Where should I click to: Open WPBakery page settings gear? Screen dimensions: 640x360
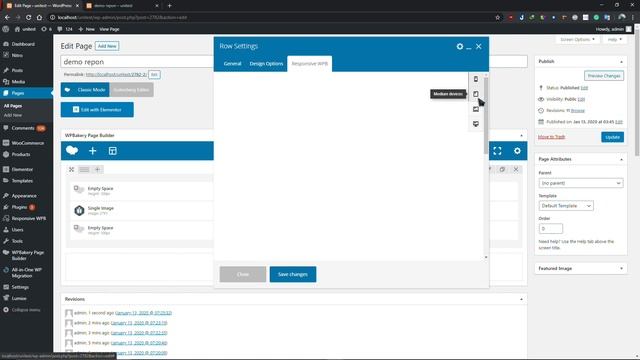[x=517, y=151]
